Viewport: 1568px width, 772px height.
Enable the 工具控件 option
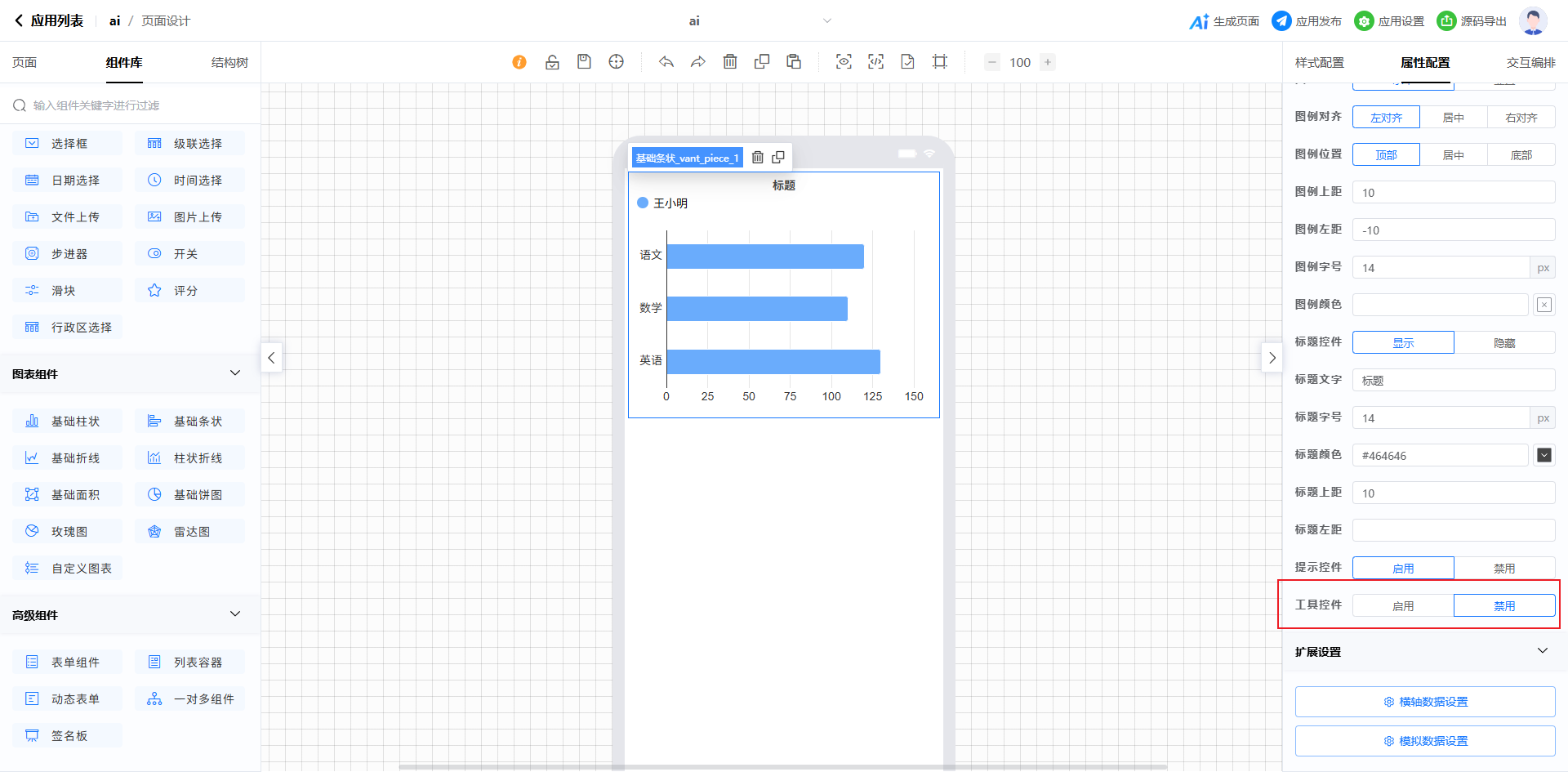(x=1403, y=605)
